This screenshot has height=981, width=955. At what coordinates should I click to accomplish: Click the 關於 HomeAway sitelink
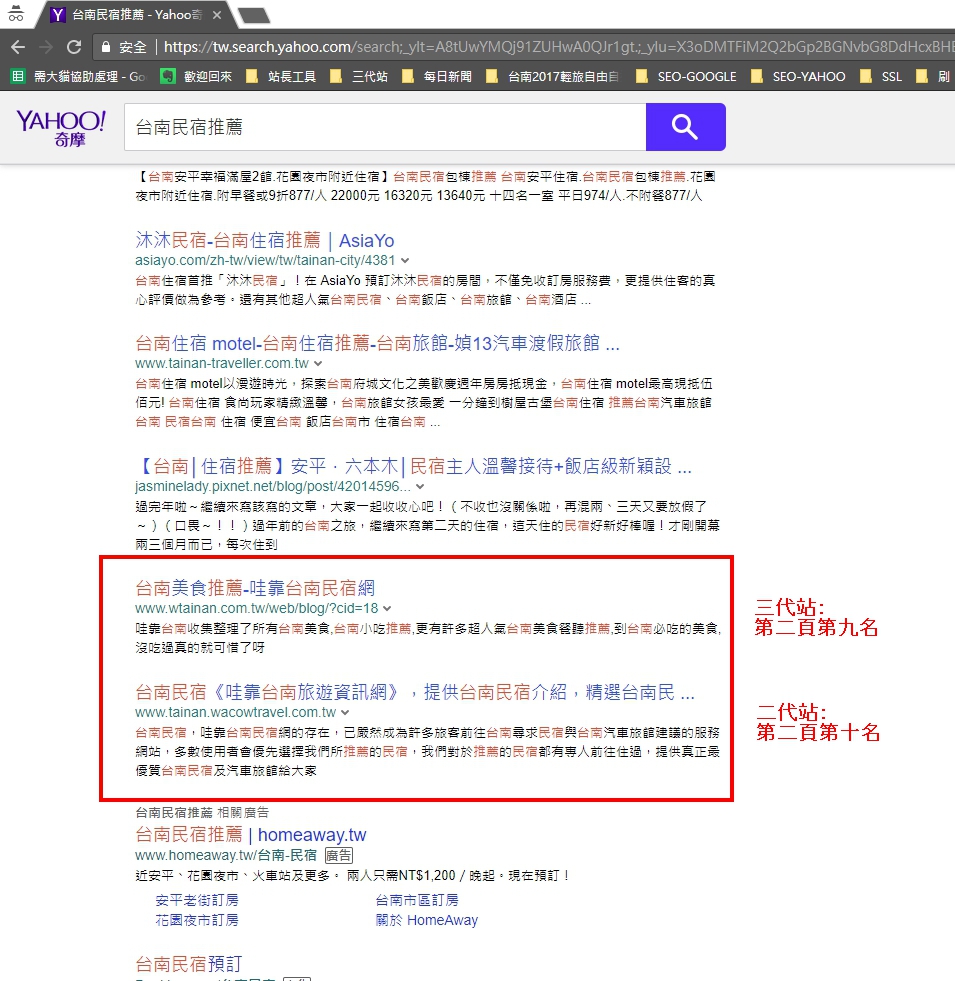click(427, 920)
